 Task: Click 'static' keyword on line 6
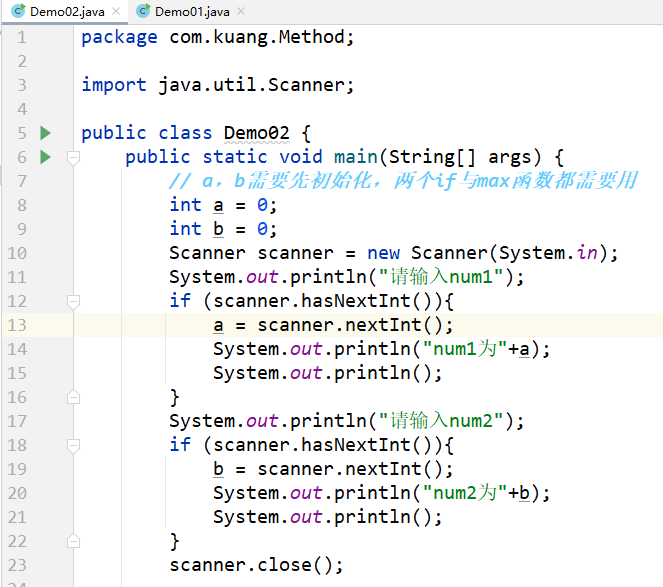click(x=235, y=157)
